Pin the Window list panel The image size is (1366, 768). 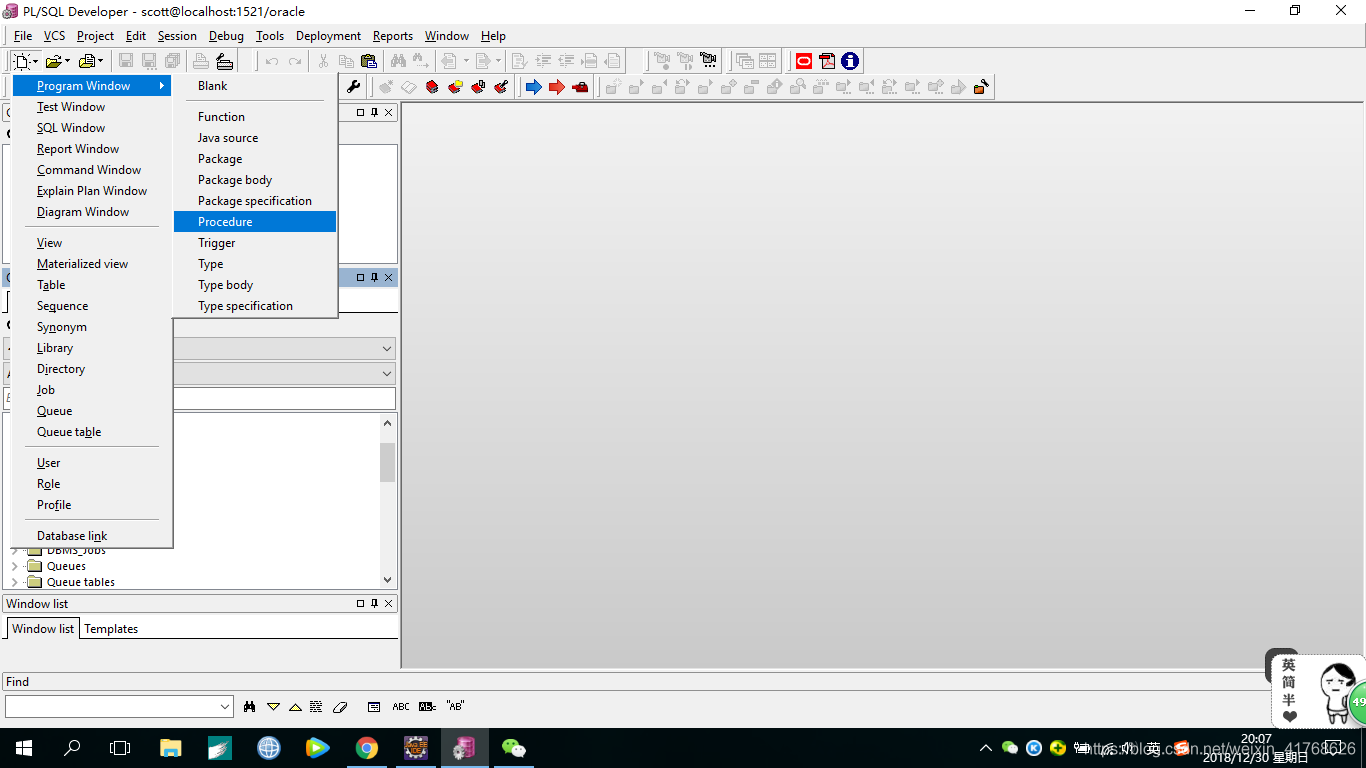375,604
